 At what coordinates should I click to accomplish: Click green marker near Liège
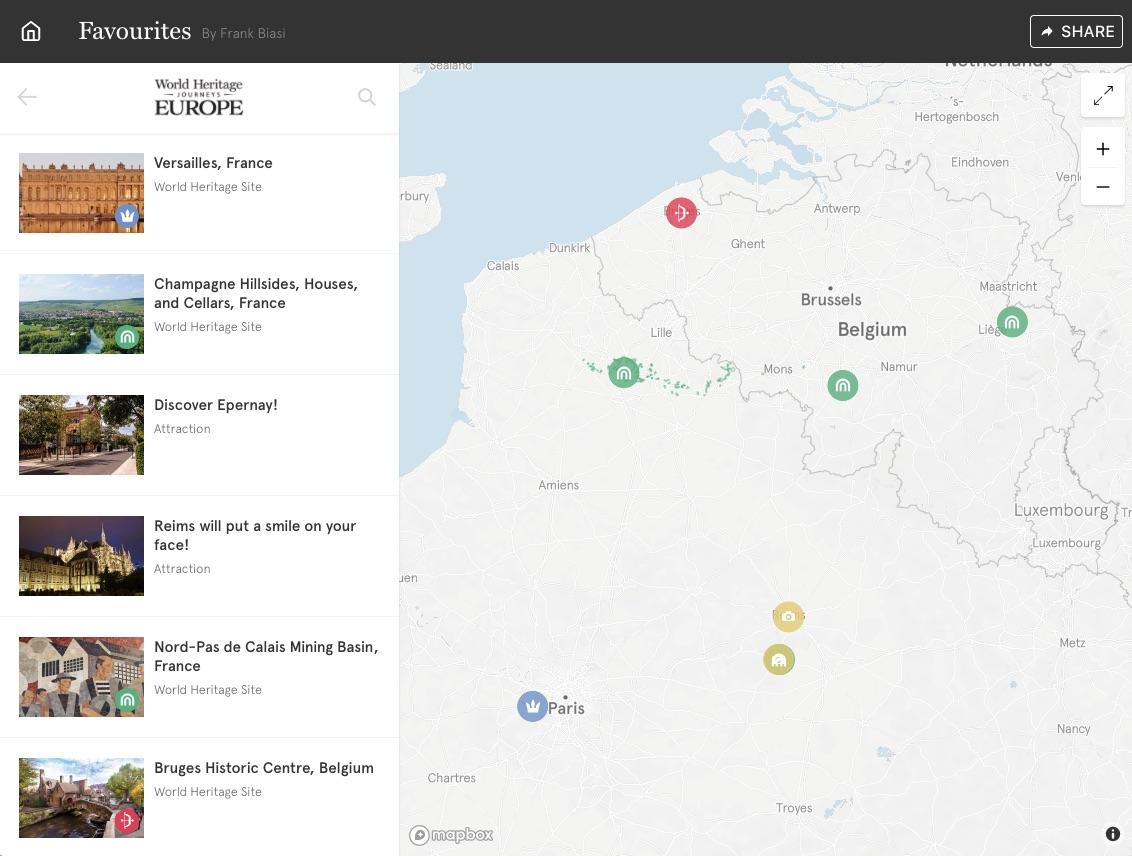[1012, 321]
